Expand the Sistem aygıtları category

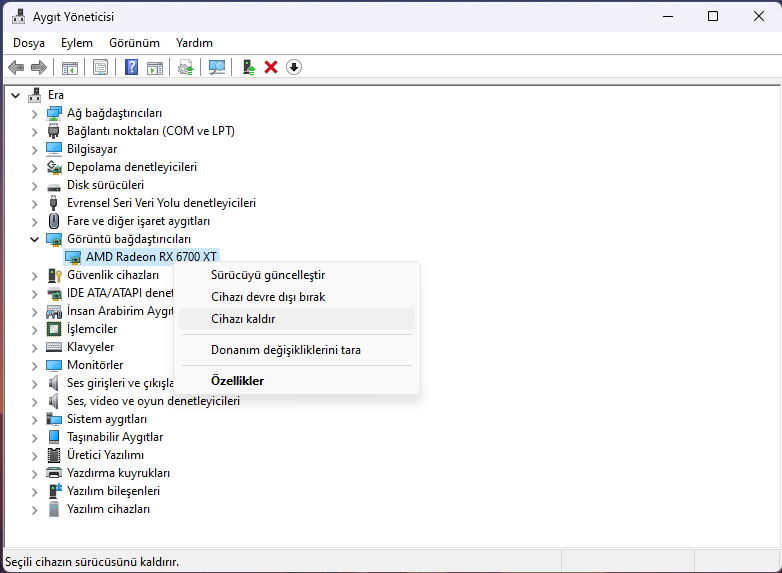click(x=34, y=419)
